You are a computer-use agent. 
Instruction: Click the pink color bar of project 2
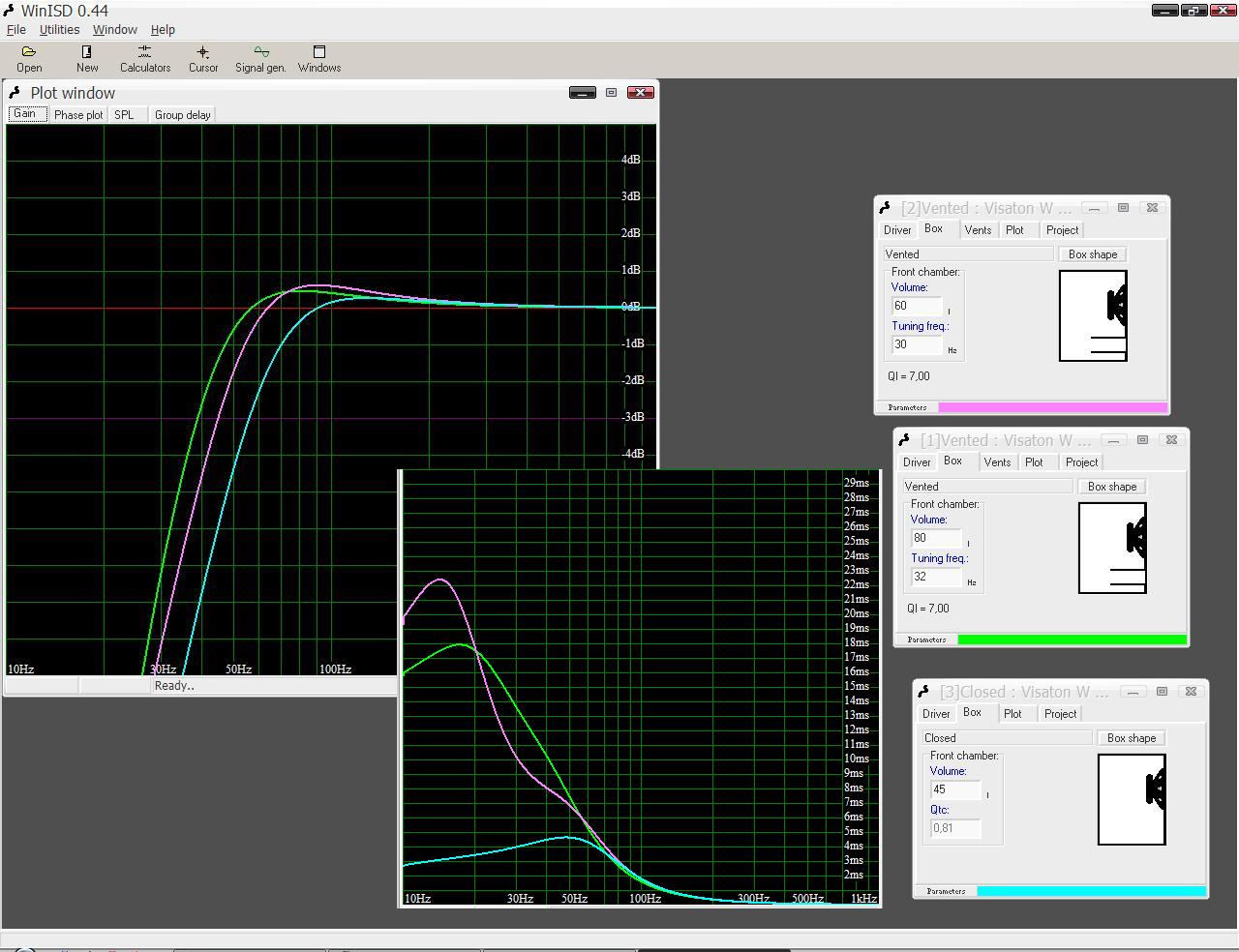pos(1052,407)
